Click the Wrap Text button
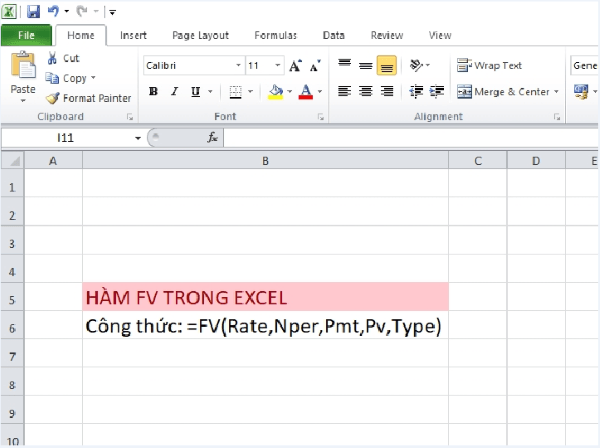This screenshot has height=448, width=600. click(489, 65)
